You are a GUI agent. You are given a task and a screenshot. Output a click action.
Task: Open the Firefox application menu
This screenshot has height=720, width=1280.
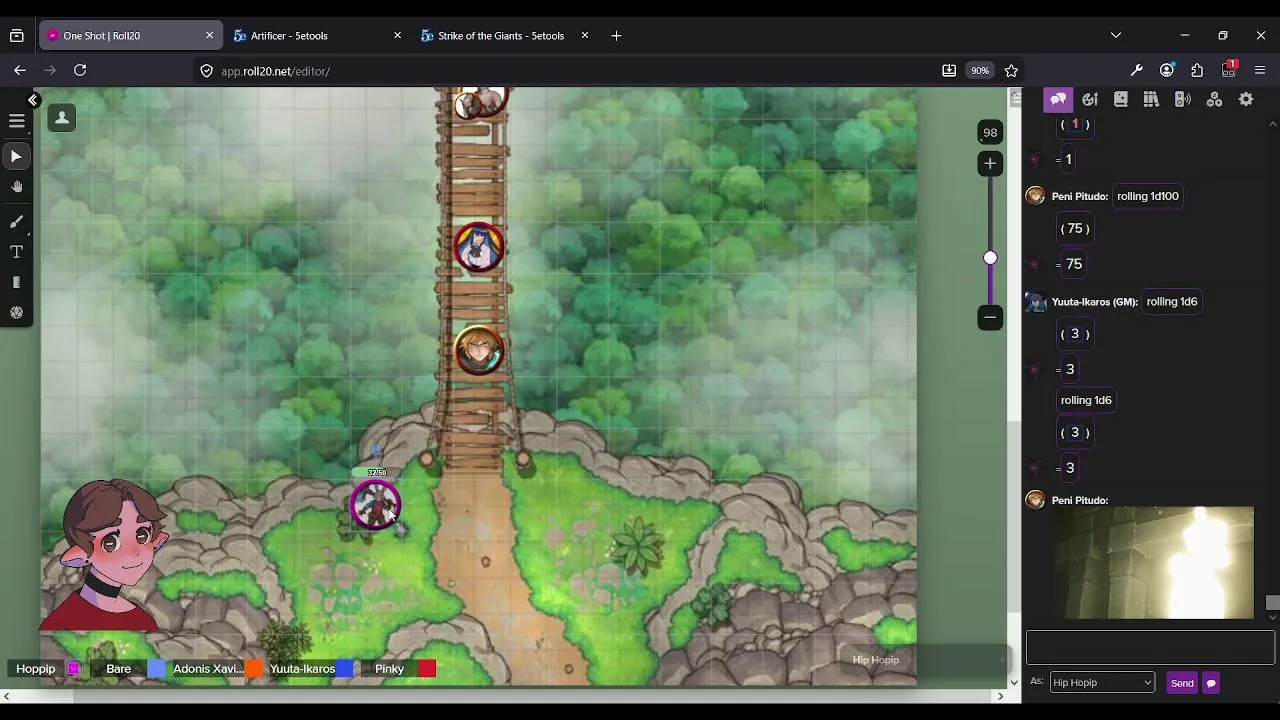click(x=1260, y=70)
